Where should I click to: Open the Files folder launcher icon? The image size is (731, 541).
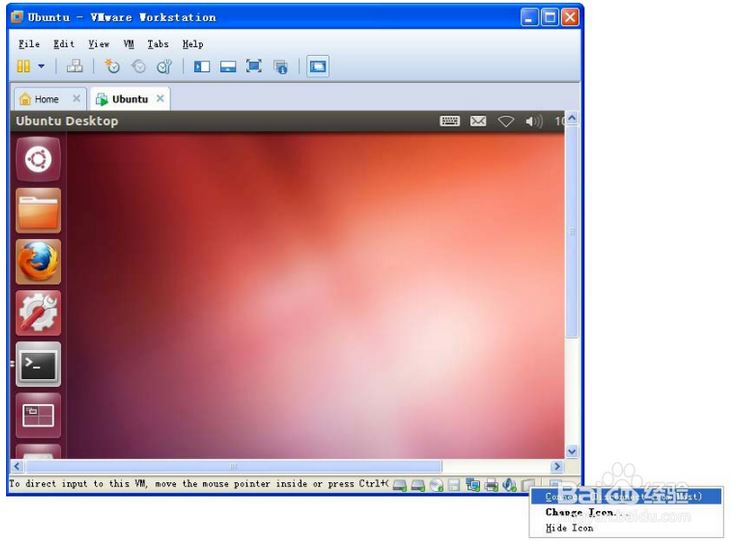click(x=38, y=211)
